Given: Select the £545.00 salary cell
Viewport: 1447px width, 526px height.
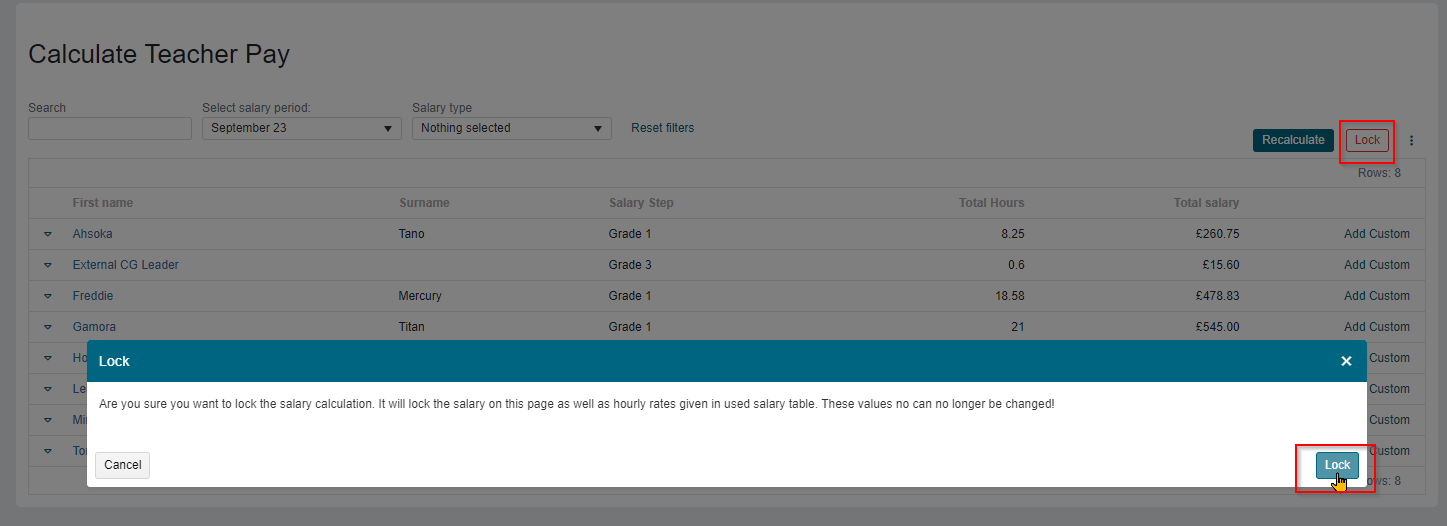Looking at the screenshot, I should (x=1217, y=327).
